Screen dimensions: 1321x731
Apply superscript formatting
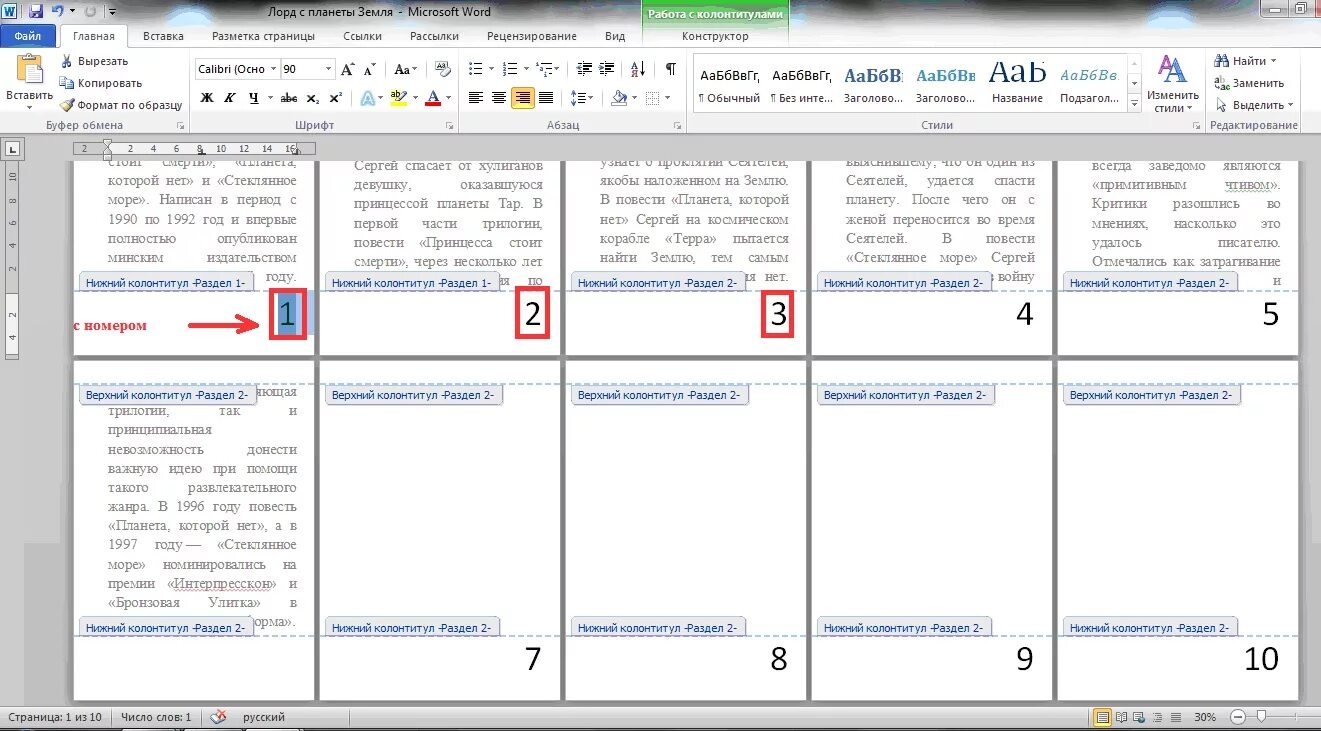(335, 98)
